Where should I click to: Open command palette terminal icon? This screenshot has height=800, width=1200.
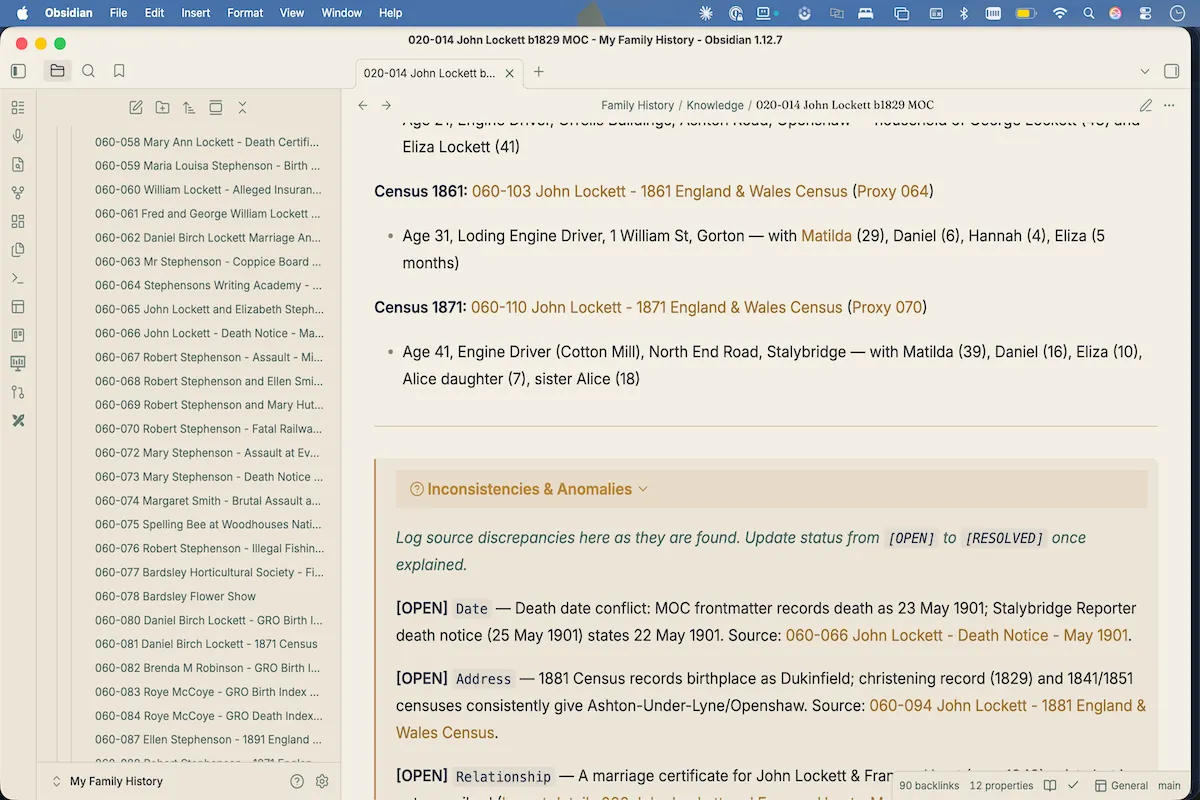pos(18,278)
